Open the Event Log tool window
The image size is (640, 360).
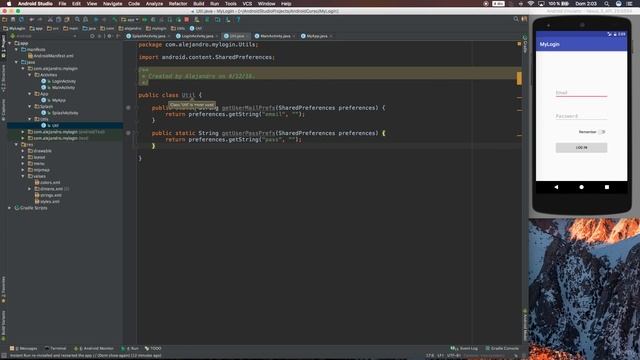click(464, 349)
